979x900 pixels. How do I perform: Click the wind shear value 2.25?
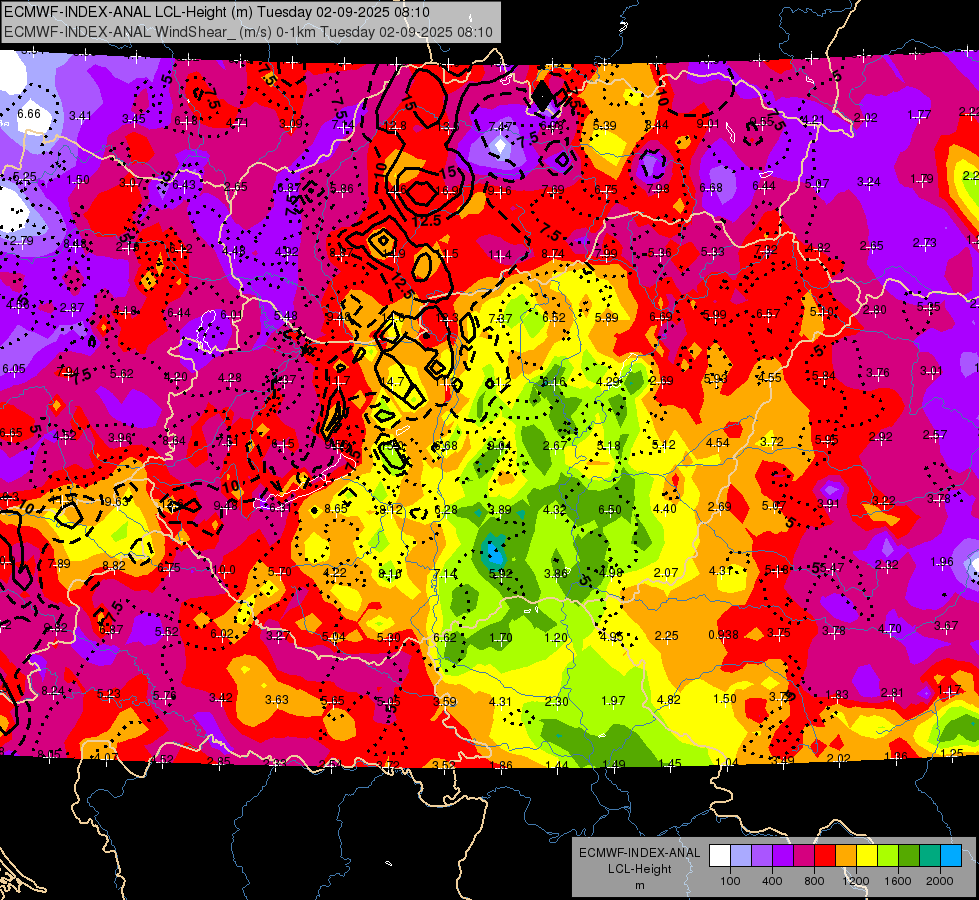666,635
